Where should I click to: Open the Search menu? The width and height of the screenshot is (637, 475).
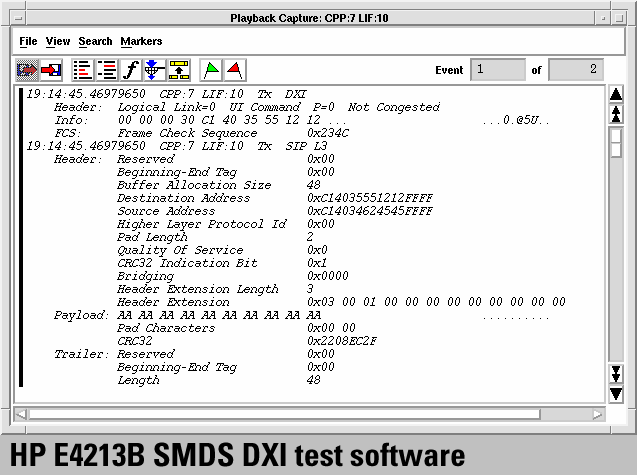(95, 41)
